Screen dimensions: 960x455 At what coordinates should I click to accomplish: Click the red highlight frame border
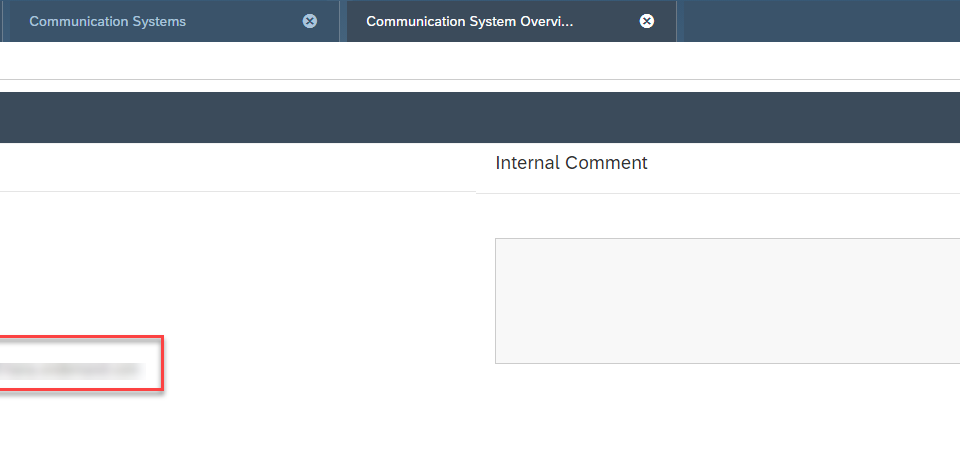[162, 363]
